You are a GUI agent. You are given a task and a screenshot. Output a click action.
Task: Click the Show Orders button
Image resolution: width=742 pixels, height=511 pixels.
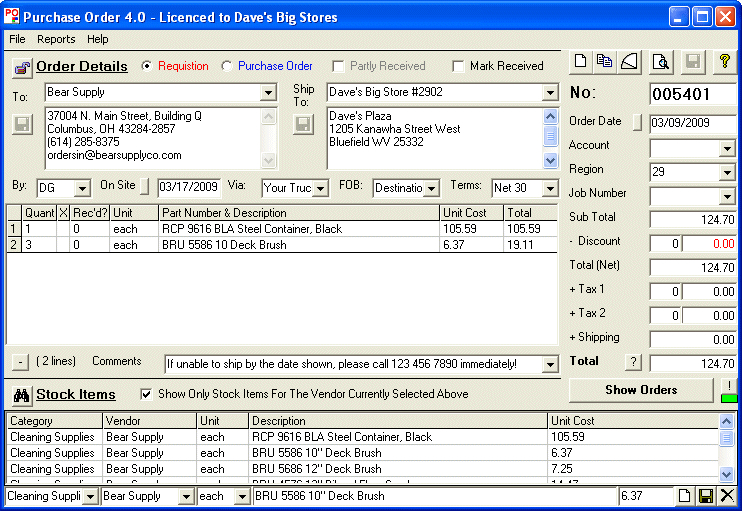coord(641,390)
